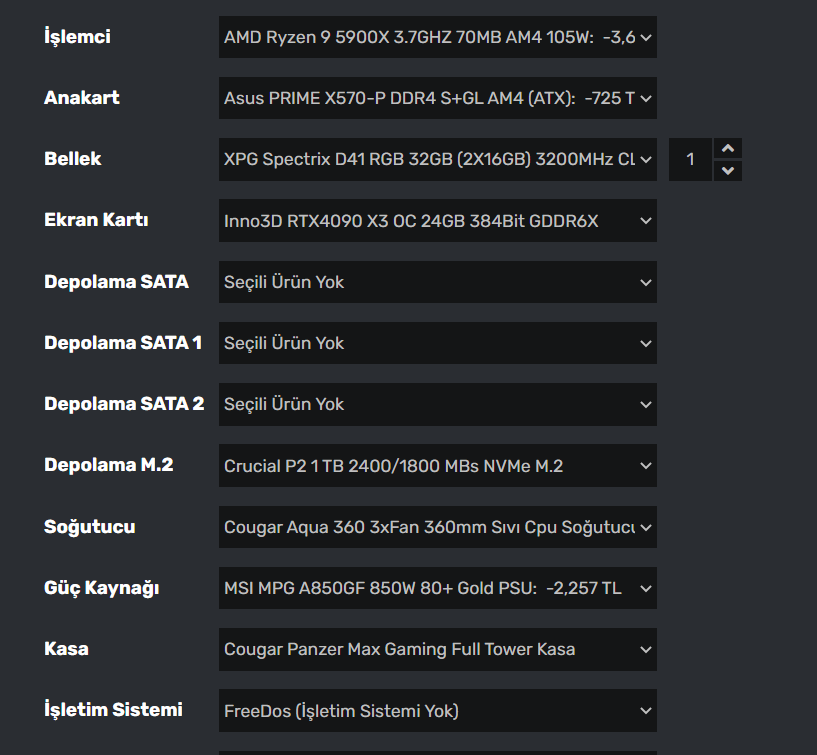The width and height of the screenshot is (817, 755).
Task: Expand the Anakart motherboard selection
Action: pos(437,98)
